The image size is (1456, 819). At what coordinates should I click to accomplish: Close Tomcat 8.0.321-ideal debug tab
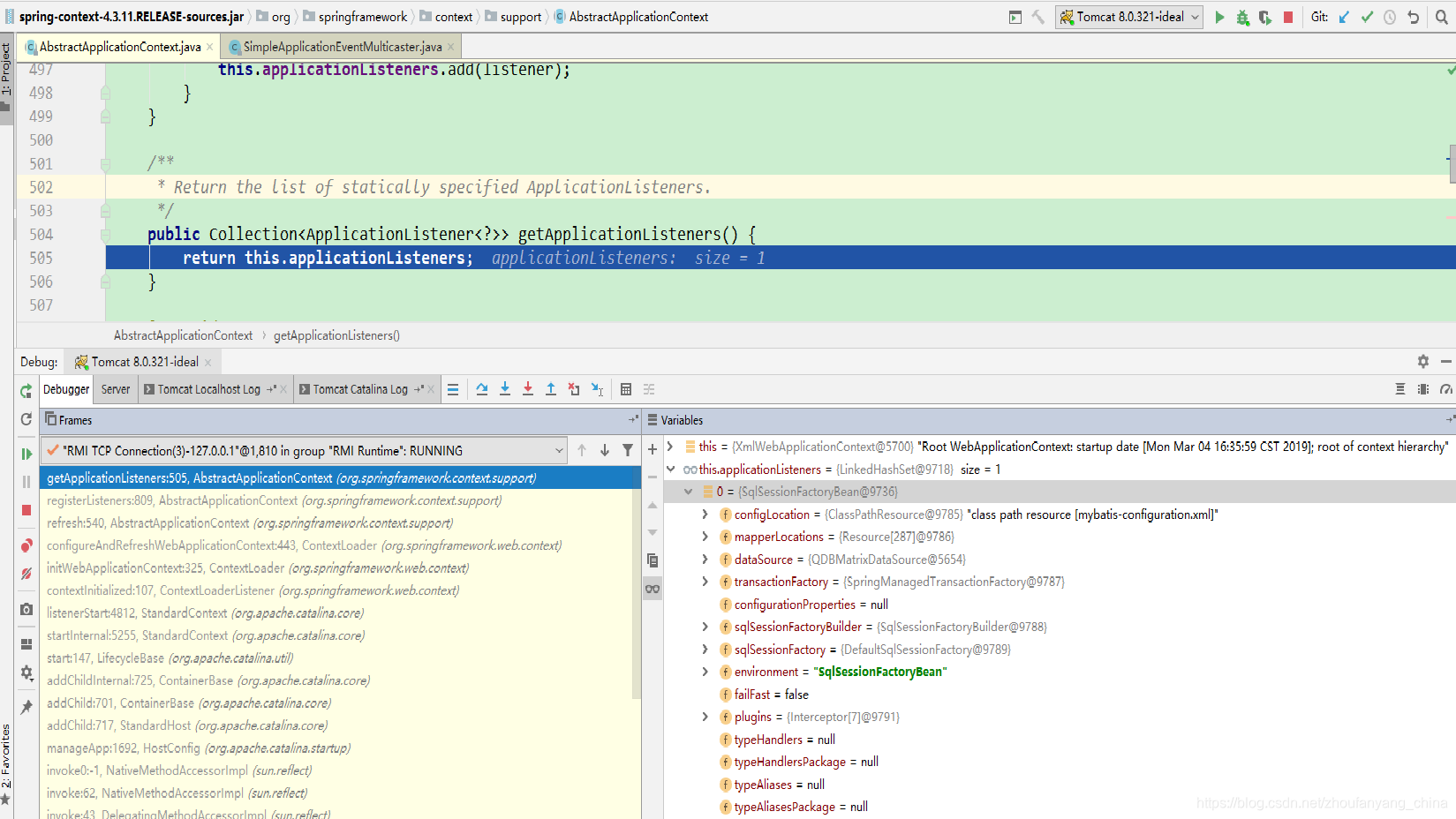pos(208,363)
